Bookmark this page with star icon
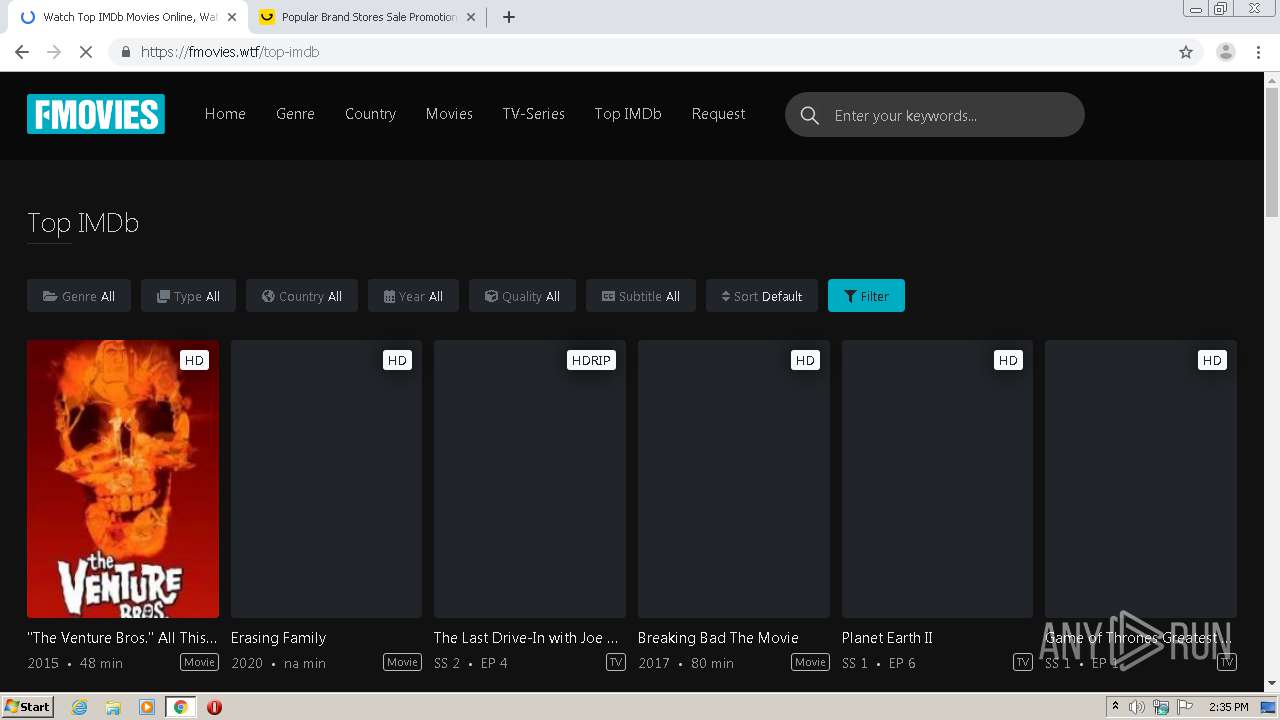Viewport: 1280px width, 720px height. coord(1186,52)
